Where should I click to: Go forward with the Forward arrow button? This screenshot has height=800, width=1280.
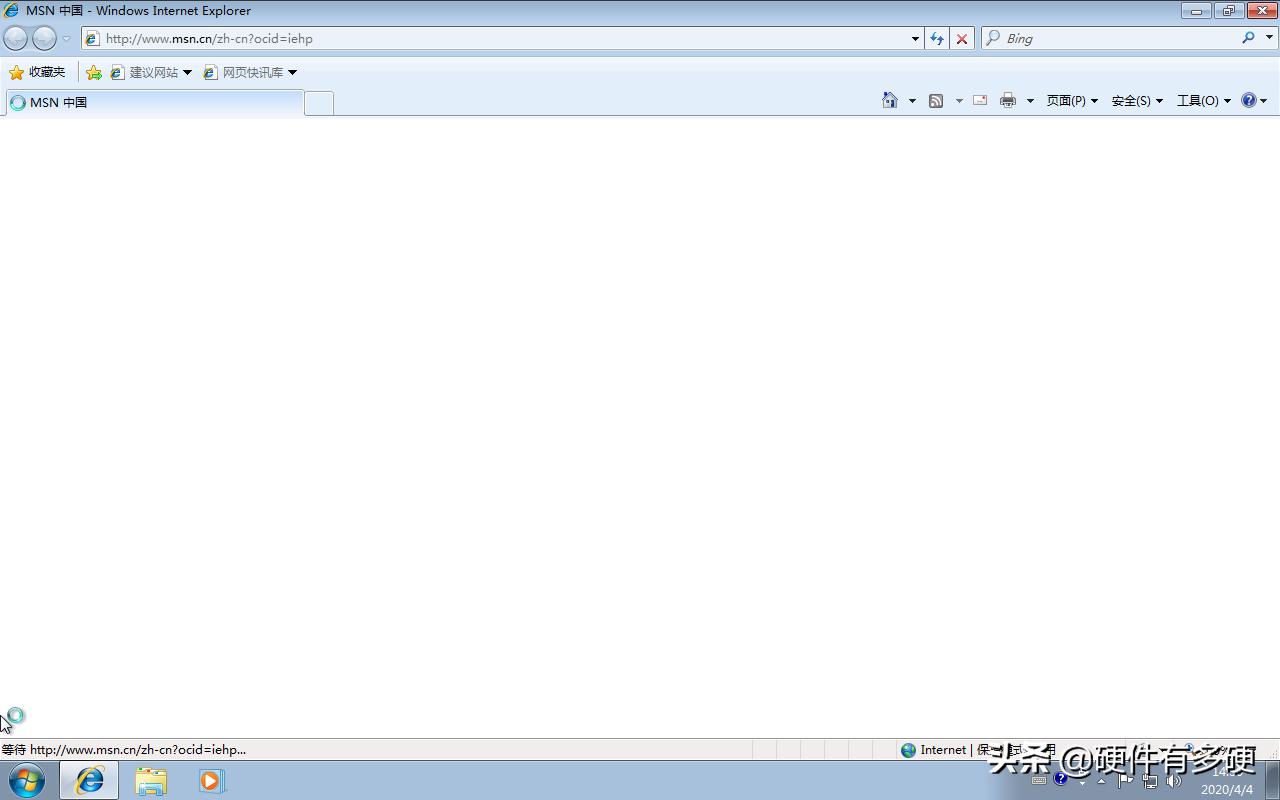coord(44,38)
